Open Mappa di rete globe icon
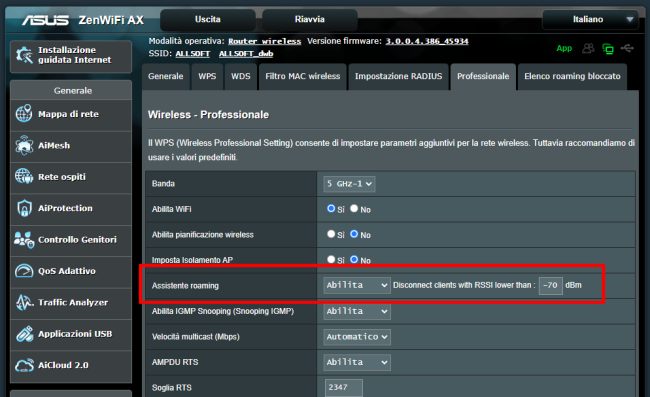The image size is (650, 397). [24, 114]
